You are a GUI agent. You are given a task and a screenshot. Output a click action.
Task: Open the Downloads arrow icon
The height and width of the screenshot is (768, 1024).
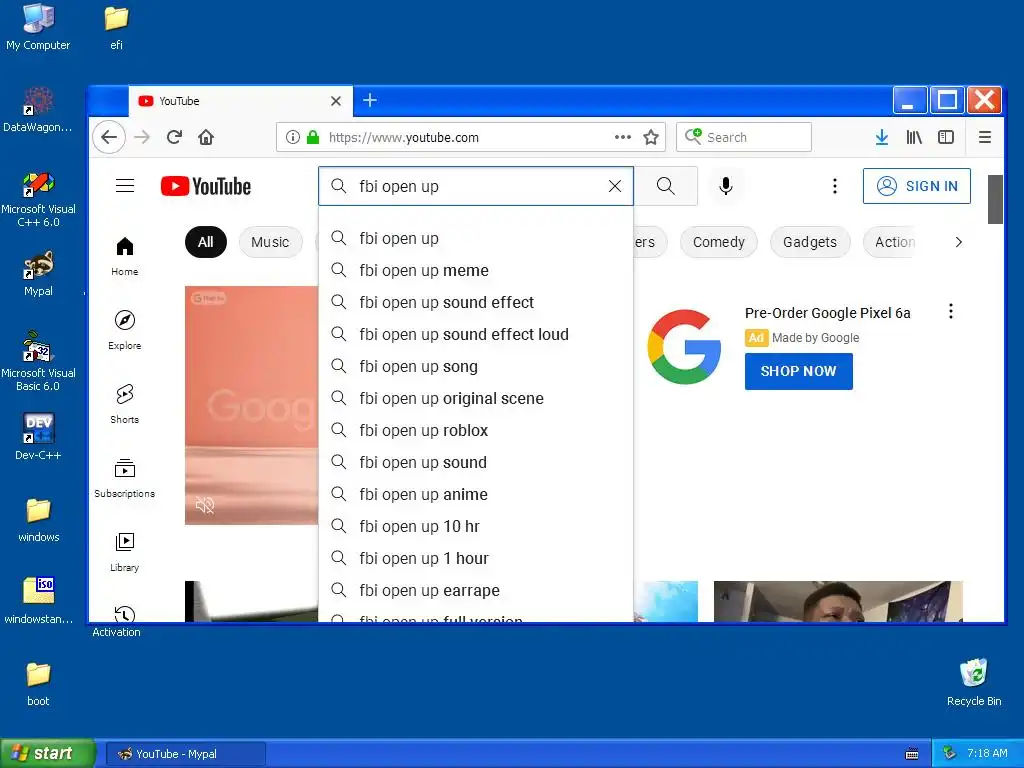tap(882, 137)
